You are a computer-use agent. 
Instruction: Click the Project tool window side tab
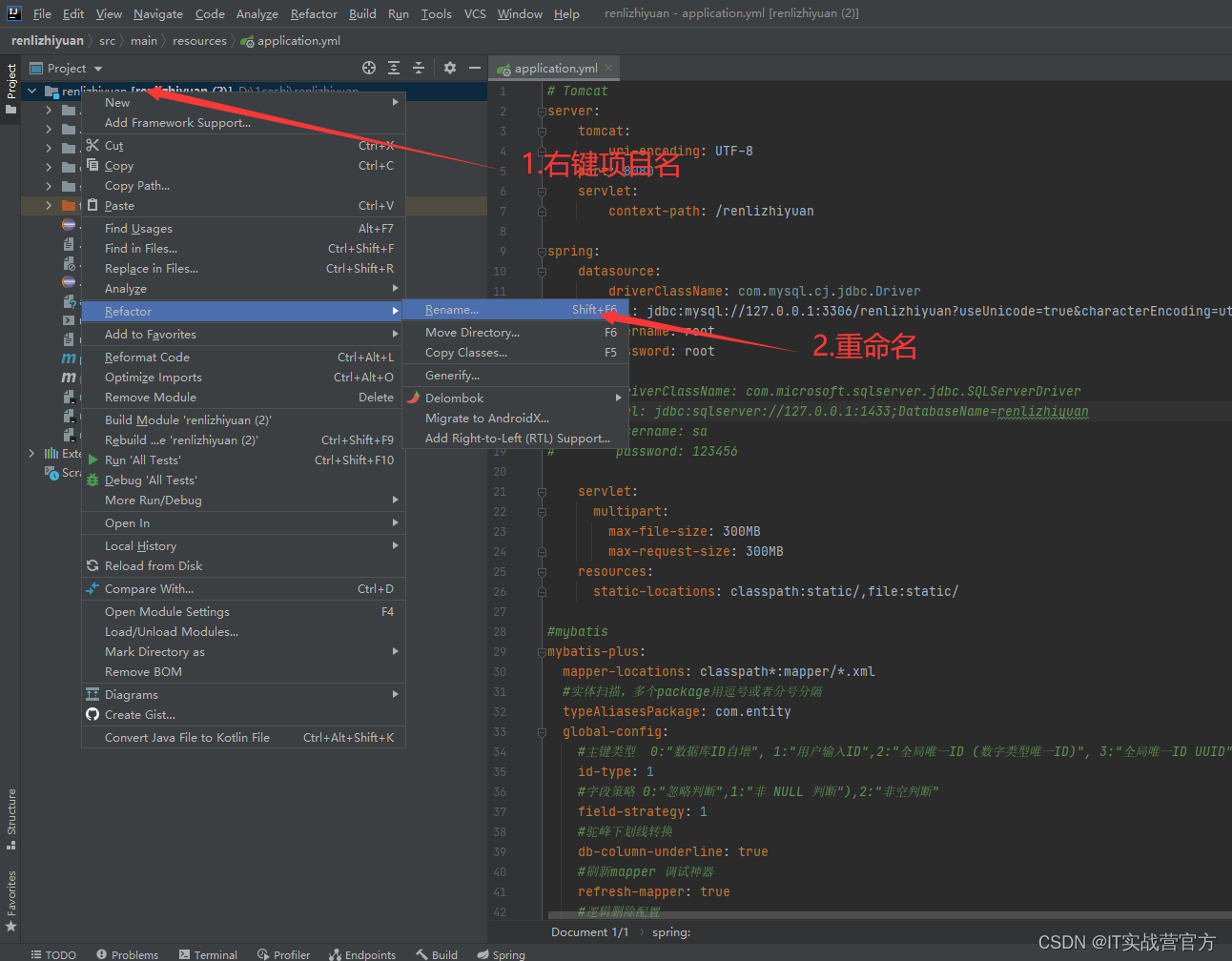(x=10, y=89)
